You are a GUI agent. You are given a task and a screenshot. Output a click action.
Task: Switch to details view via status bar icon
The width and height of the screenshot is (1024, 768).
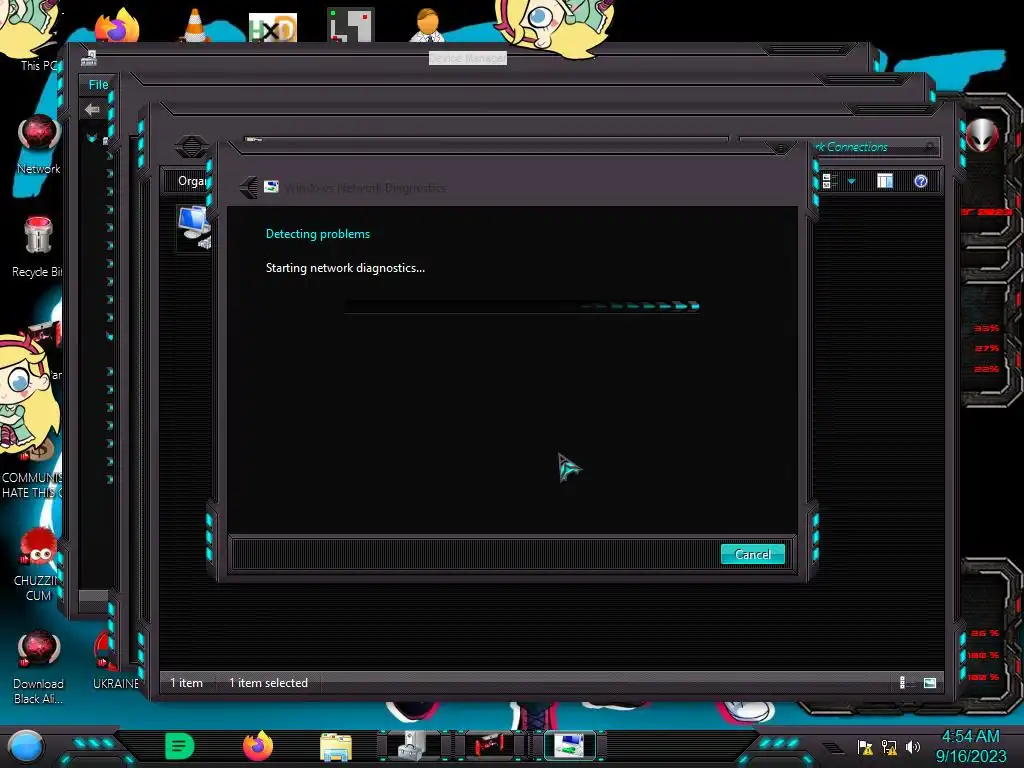click(904, 682)
